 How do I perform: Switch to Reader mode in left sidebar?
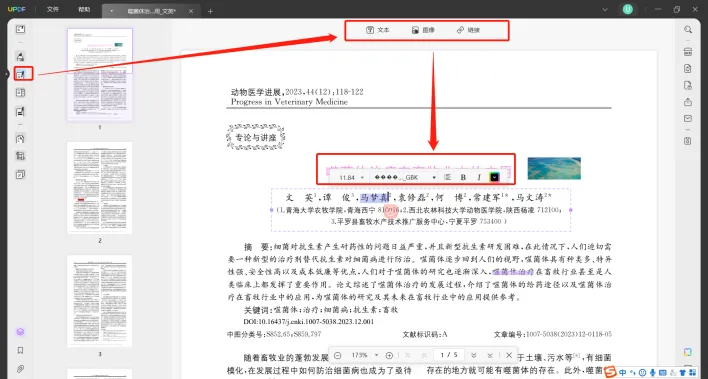(x=20, y=29)
